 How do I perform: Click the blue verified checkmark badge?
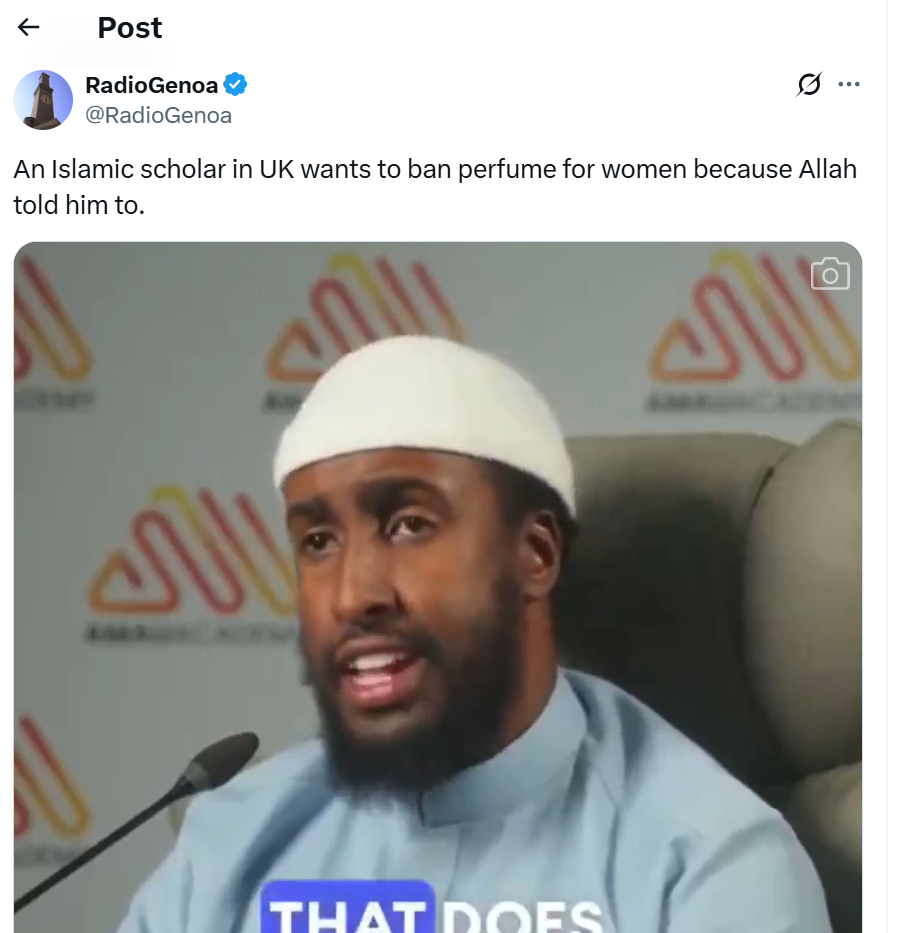click(x=235, y=84)
